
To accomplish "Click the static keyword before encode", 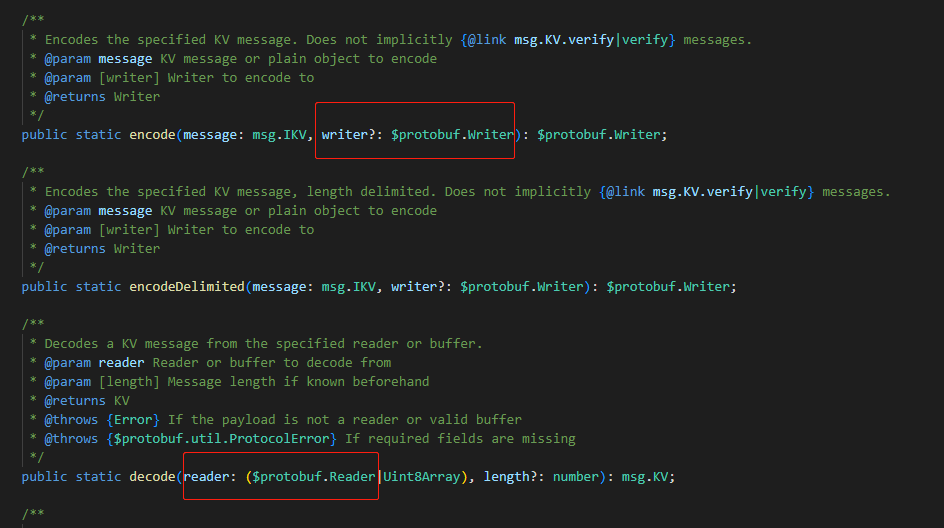I will 99,134.
